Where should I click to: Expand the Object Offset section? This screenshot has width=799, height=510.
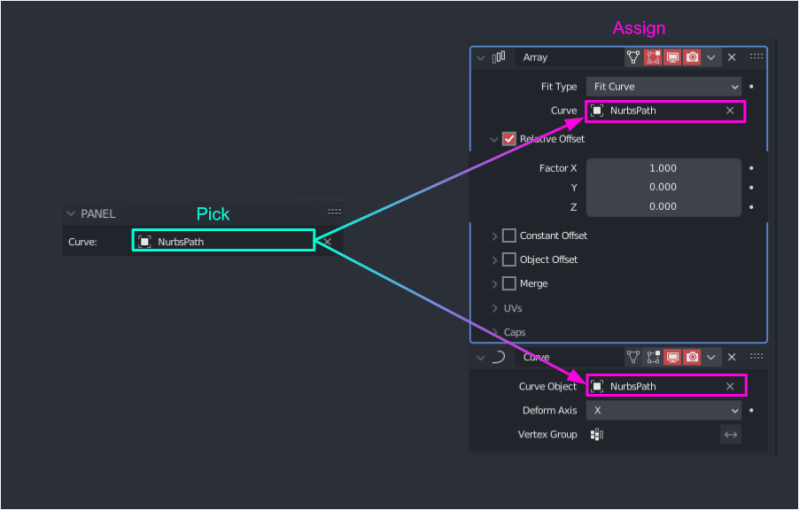(x=494, y=260)
